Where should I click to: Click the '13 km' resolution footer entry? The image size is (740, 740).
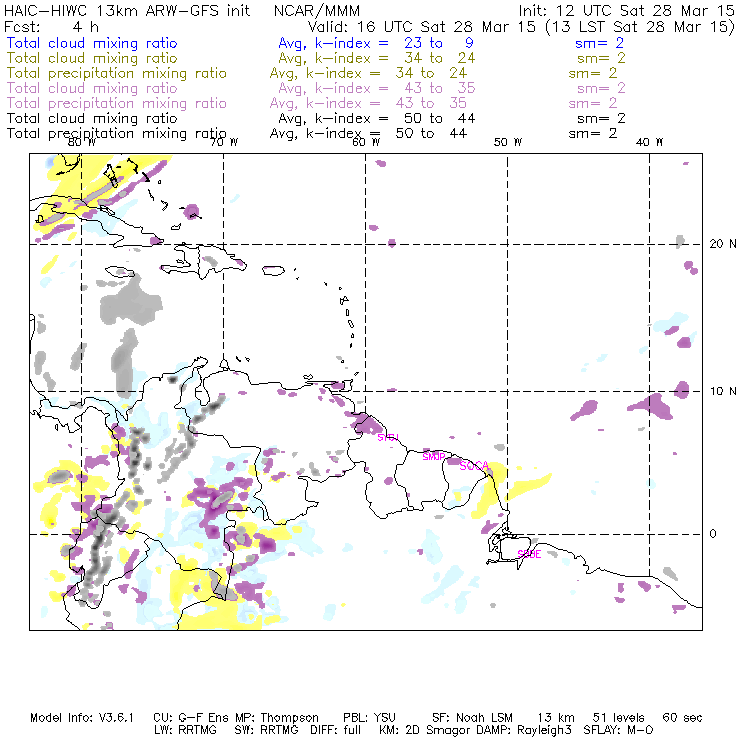pos(556,718)
